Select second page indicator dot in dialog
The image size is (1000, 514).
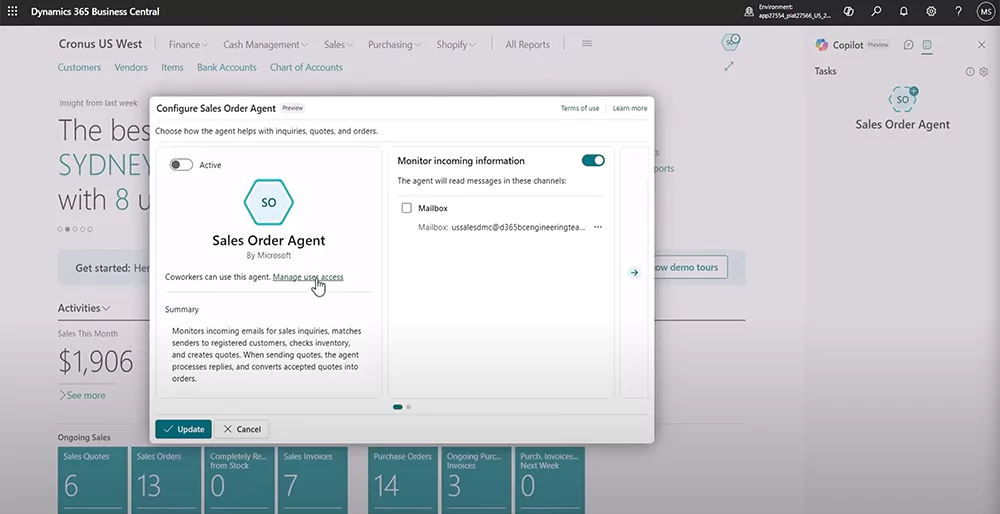click(x=409, y=407)
